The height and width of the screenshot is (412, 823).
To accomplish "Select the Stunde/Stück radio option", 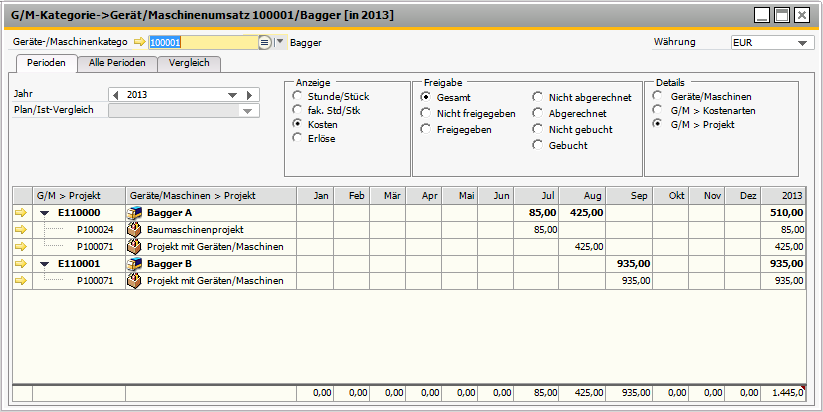I will [x=297, y=97].
